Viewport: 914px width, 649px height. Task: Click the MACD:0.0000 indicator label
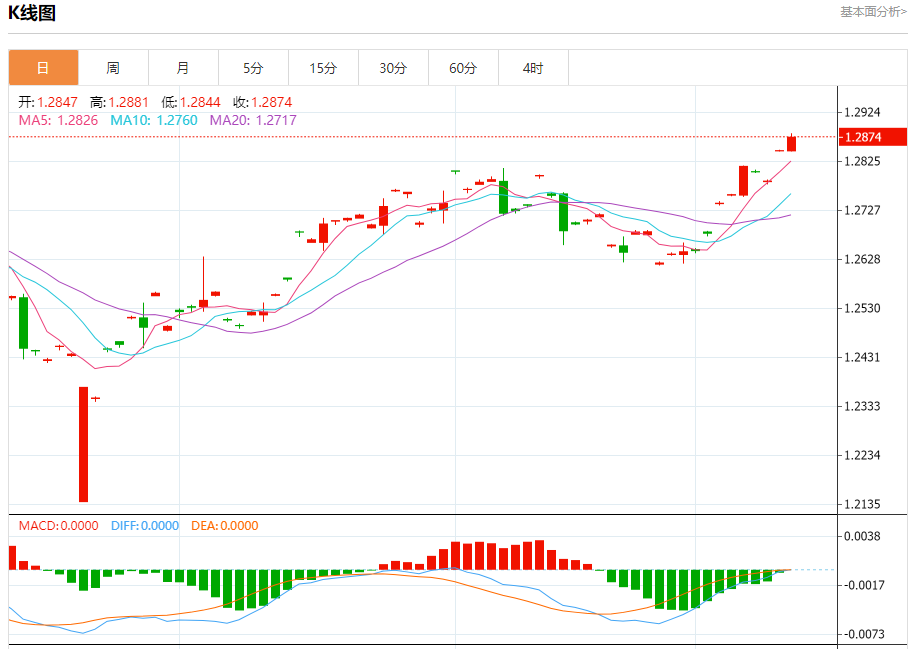pyautogui.click(x=58, y=526)
